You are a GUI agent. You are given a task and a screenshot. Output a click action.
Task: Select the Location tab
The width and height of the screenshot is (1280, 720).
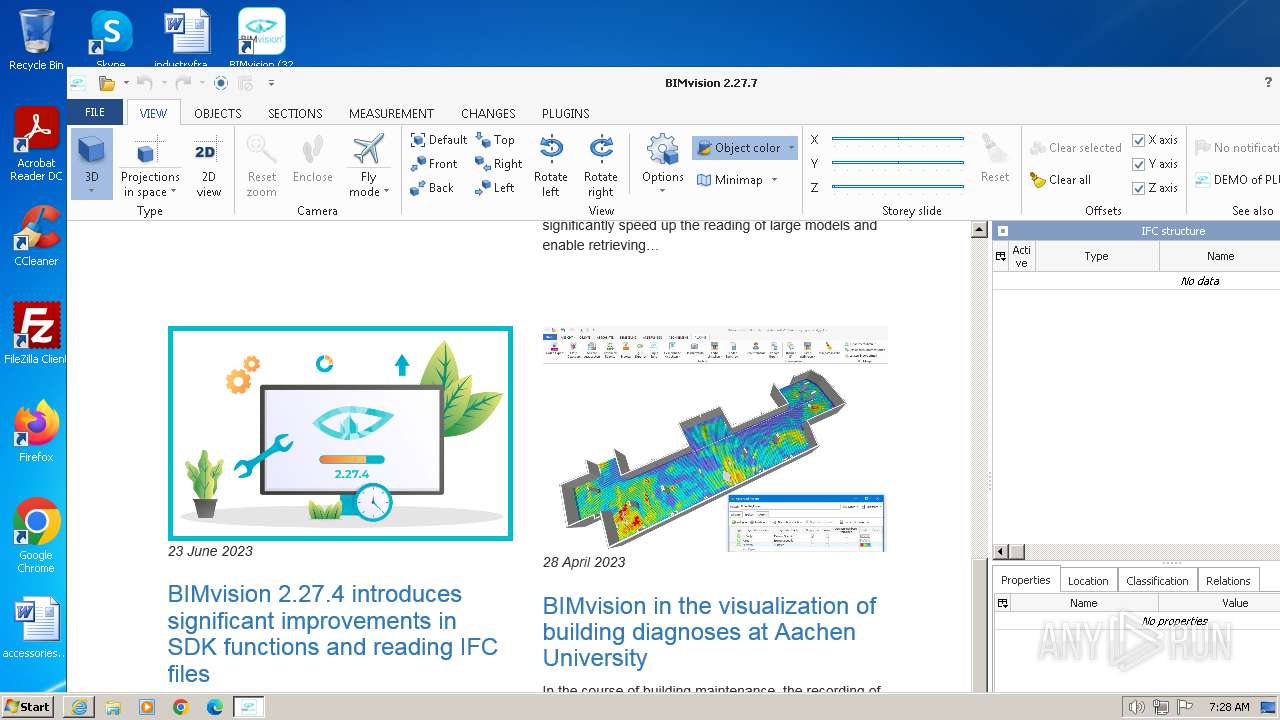coord(1088,581)
